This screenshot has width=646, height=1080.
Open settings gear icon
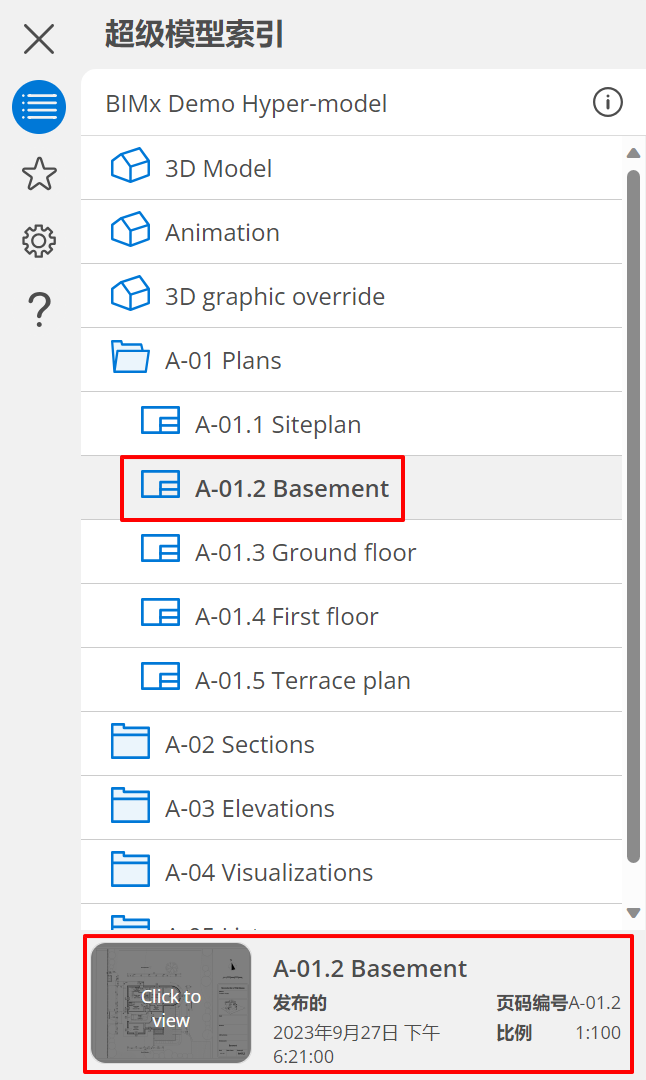pos(39,241)
